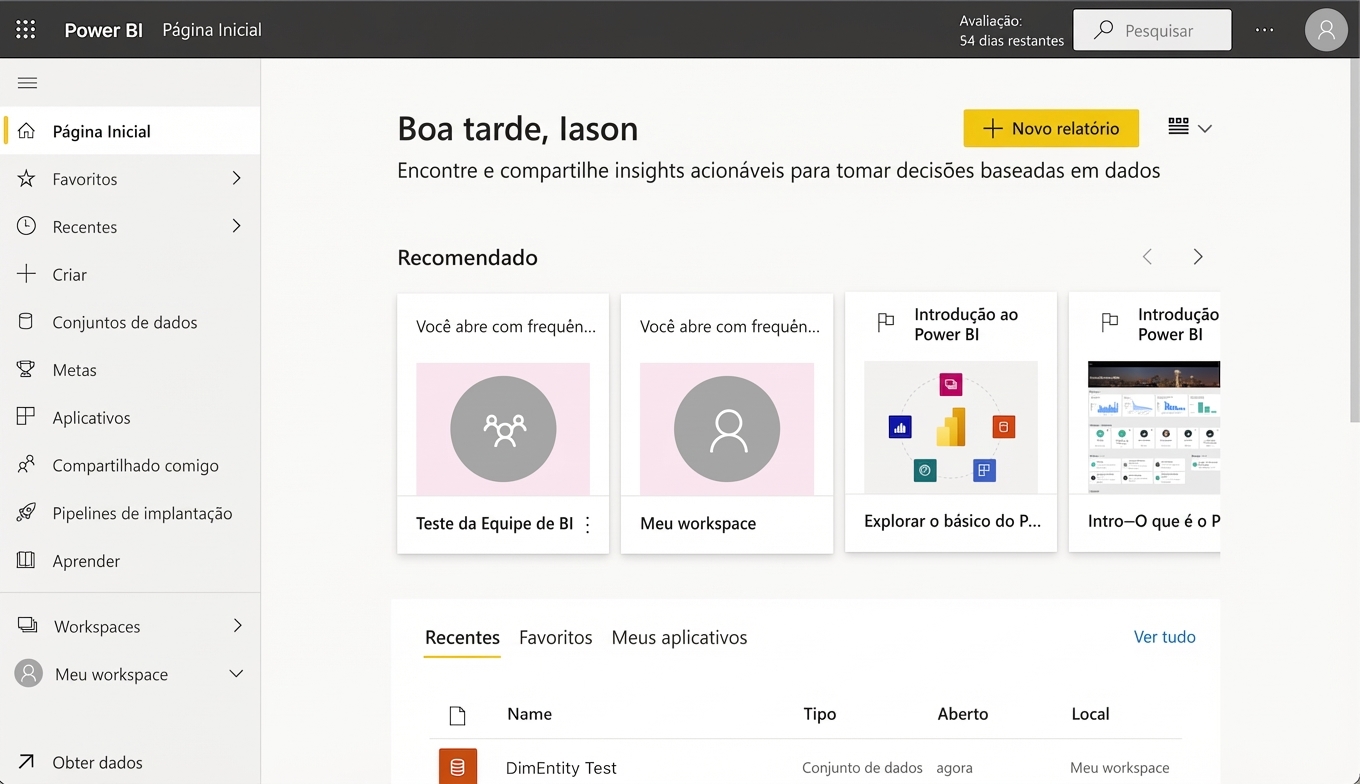Click the Conjuntos de dados cylinder icon
Viewport: 1360px width, 784px height.
pyautogui.click(x=27, y=322)
